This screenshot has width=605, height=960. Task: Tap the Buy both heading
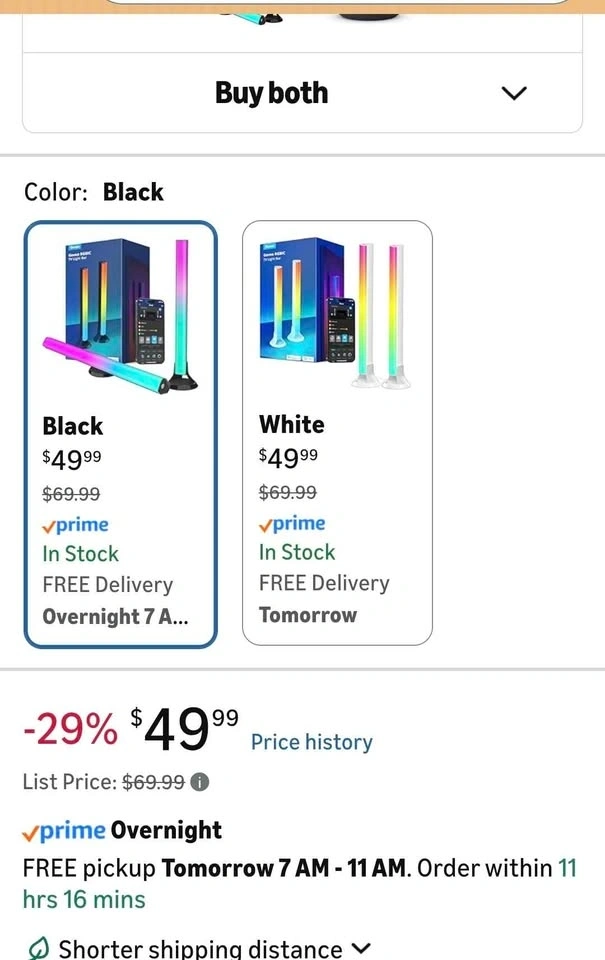[x=271, y=93]
